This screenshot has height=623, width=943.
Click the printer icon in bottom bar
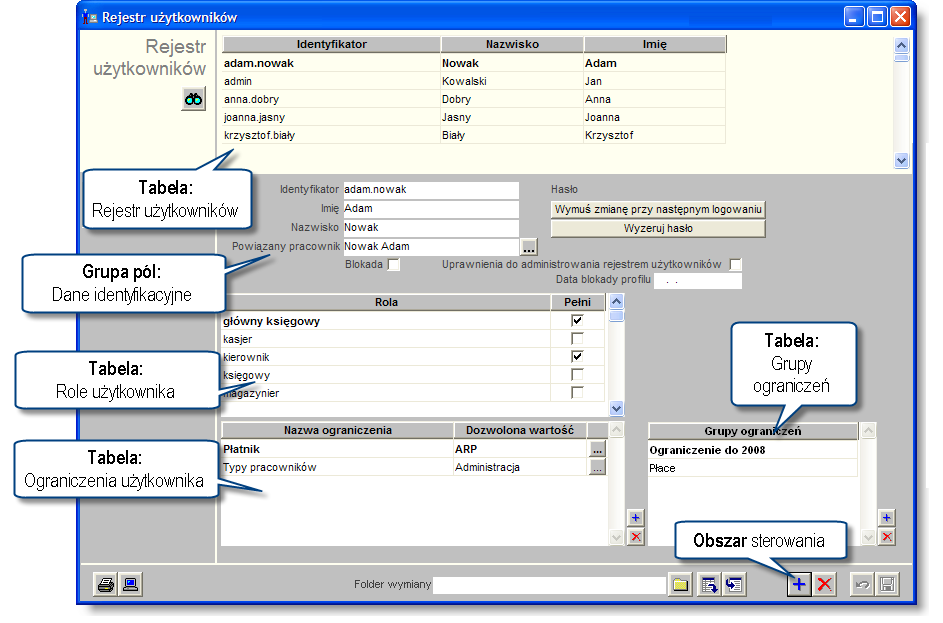pyautogui.click(x=106, y=585)
